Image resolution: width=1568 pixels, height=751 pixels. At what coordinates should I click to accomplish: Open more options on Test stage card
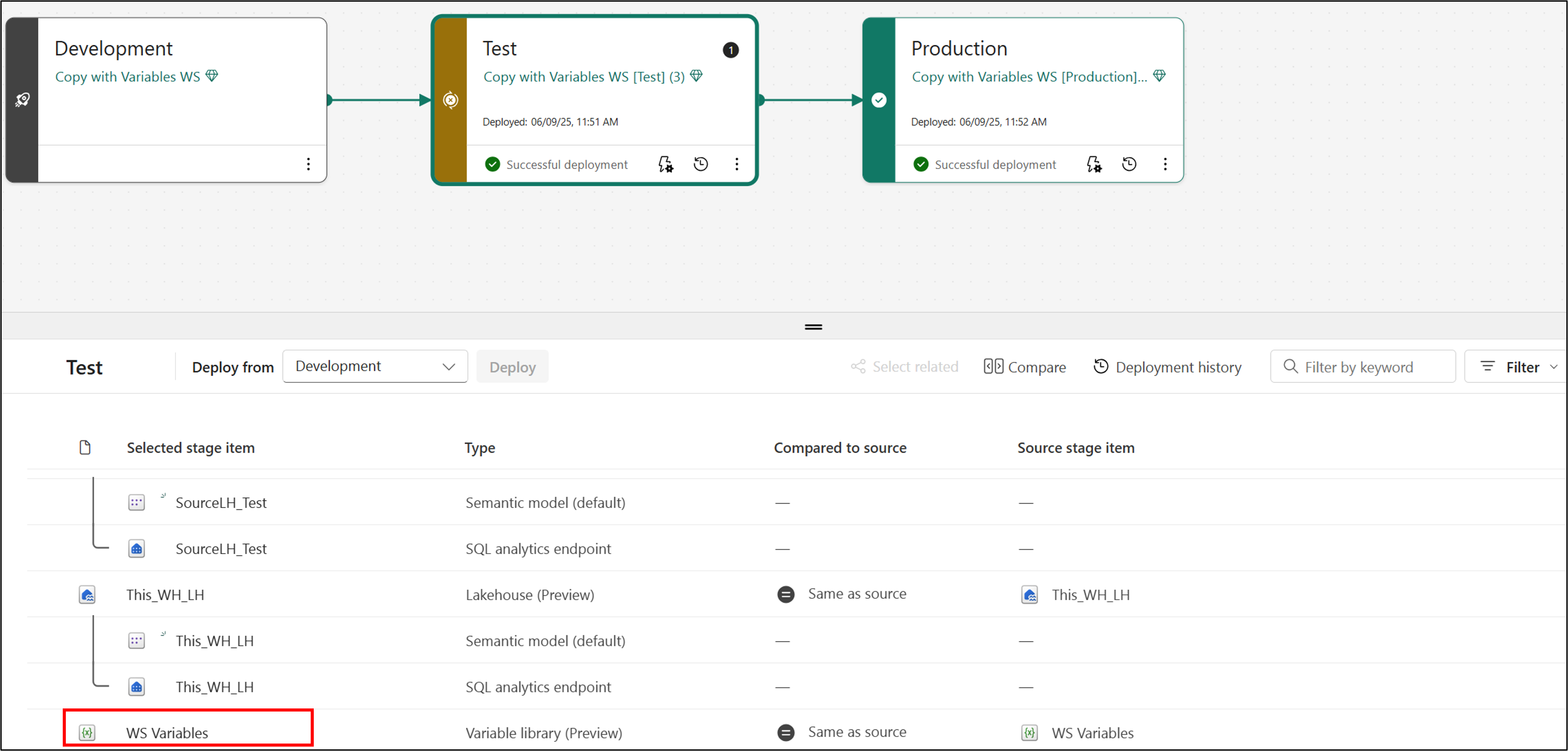point(736,165)
